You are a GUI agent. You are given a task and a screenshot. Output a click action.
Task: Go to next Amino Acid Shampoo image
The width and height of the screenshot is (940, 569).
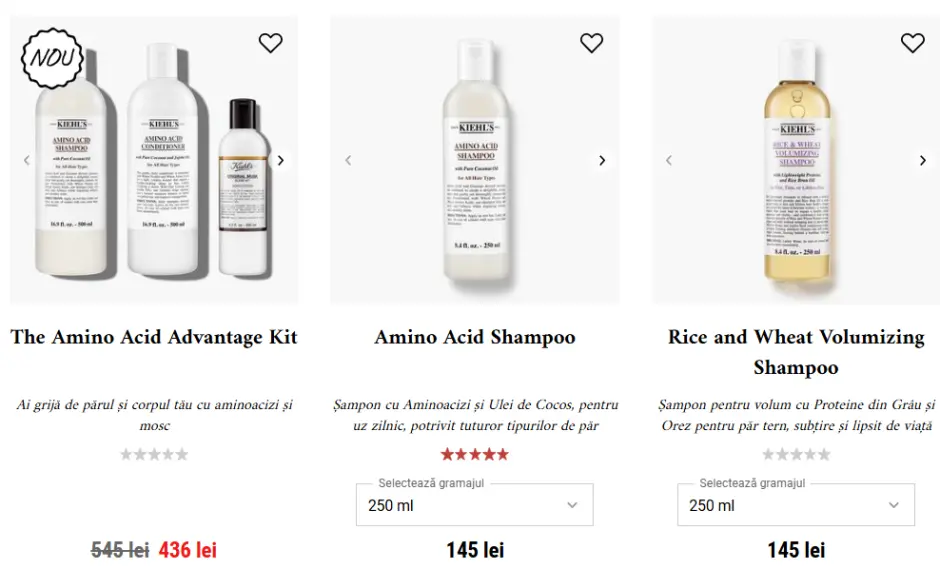pyautogui.click(x=602, y=160)
